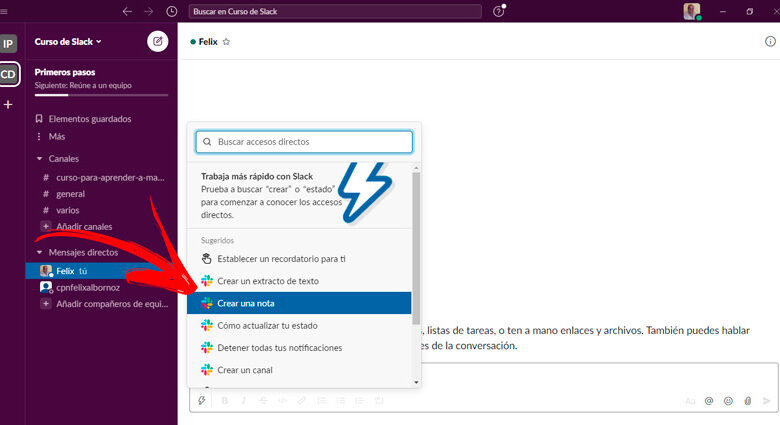Compose a new message
This screenshot has width=780, height=425.
pos(158,41)
